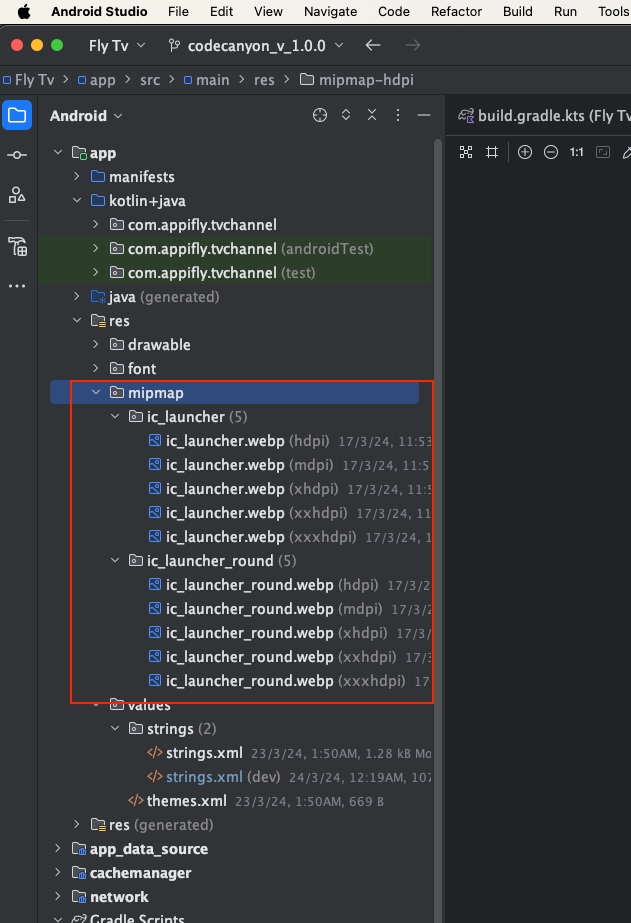
Task: Open the Navigate menu
Action: (330, 12)
